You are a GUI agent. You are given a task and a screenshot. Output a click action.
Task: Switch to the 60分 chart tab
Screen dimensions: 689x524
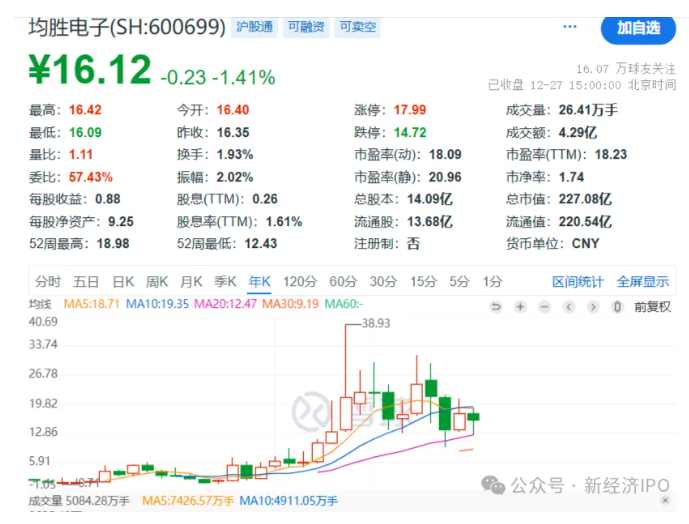[x=343, y=281]
